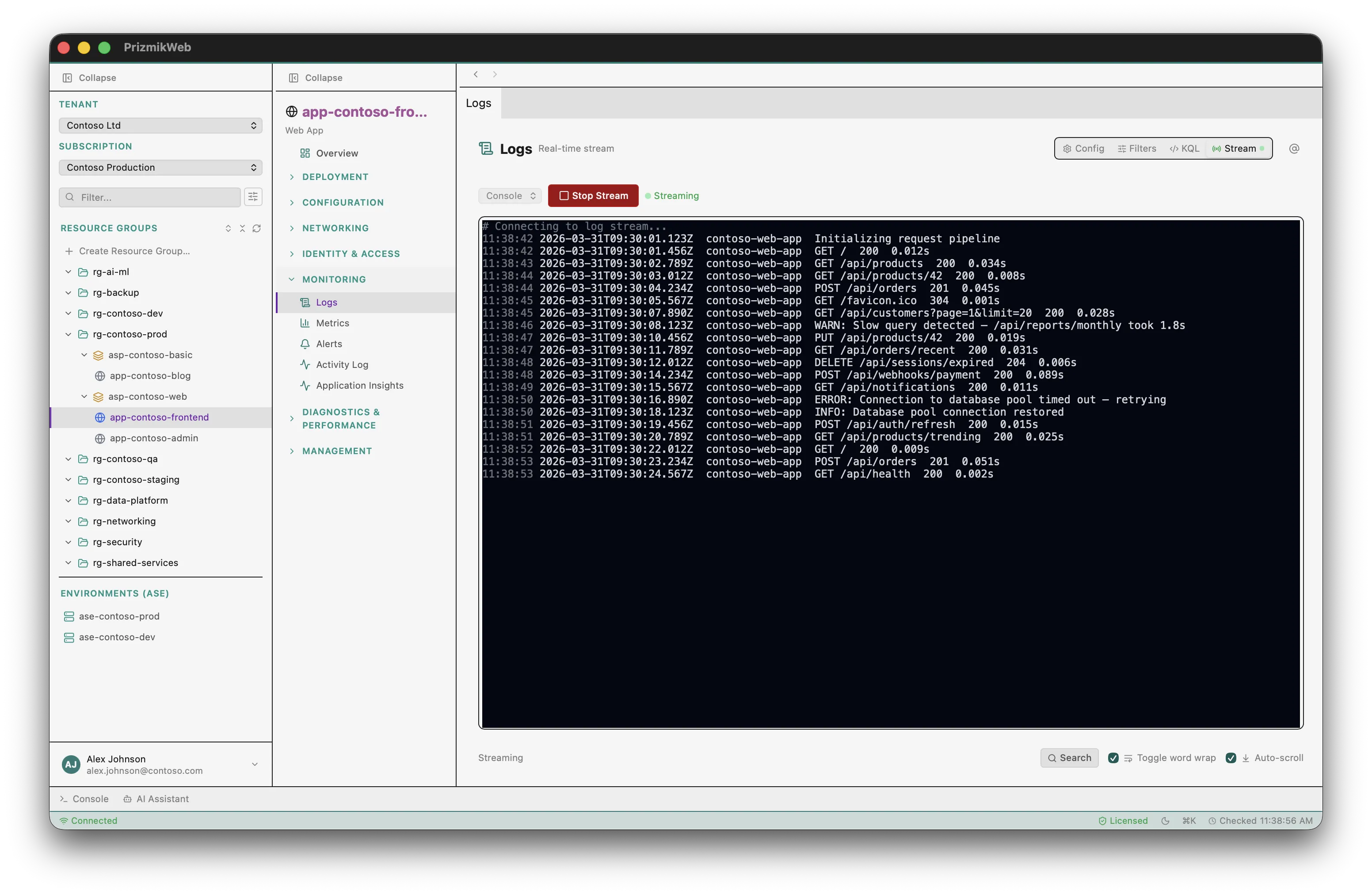Uncheck Toggle word wrap

point(1114,758)
